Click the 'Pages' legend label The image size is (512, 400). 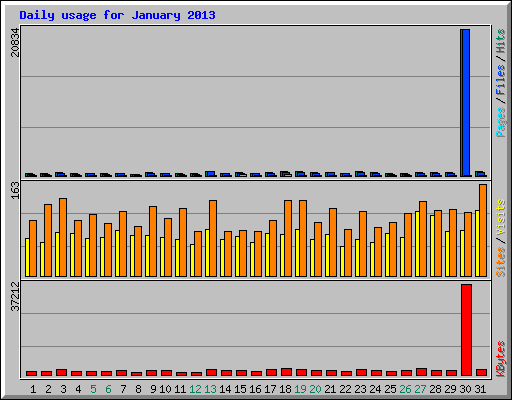501,122
